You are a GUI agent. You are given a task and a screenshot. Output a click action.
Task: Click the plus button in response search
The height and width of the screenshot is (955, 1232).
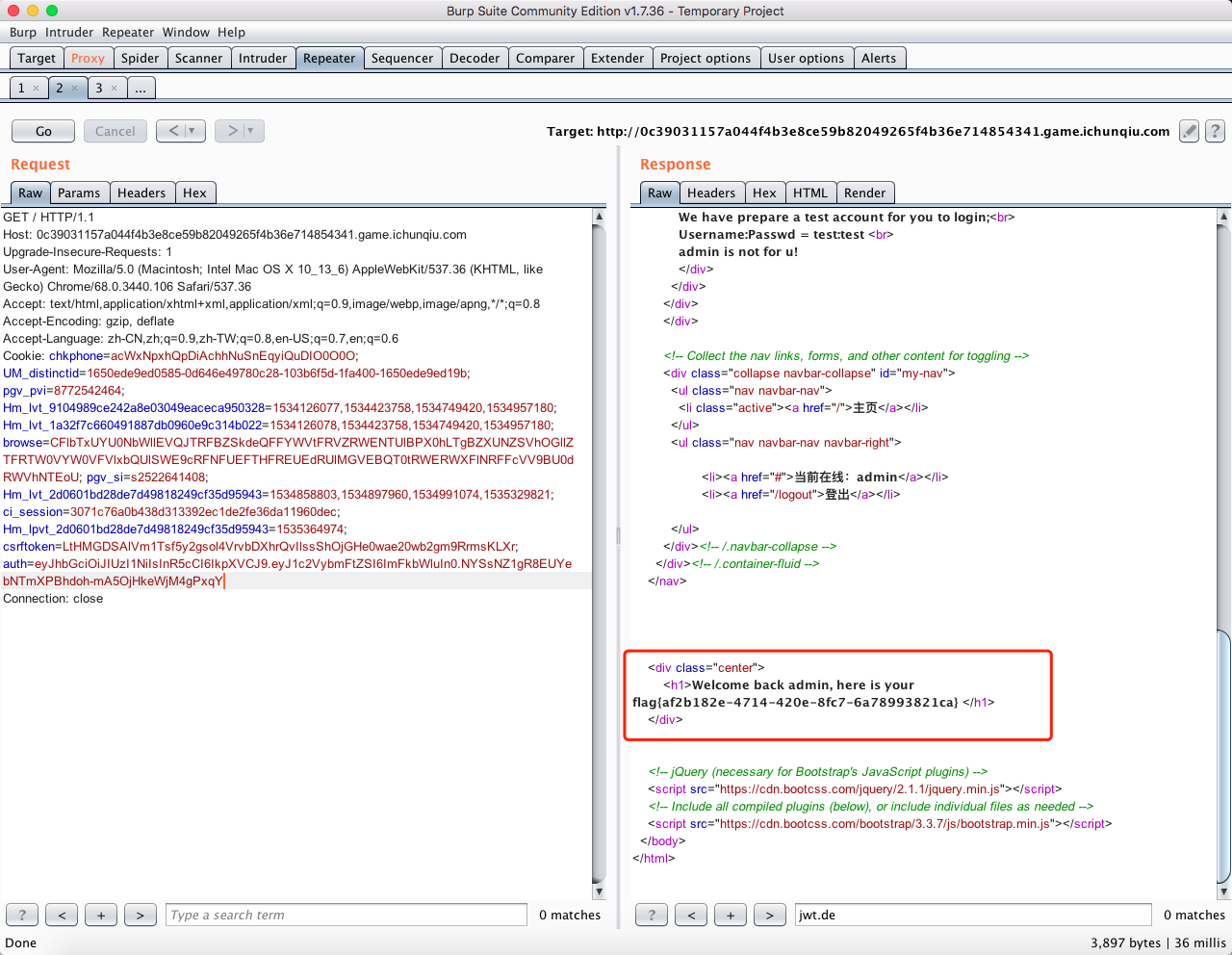click(731, 915)
